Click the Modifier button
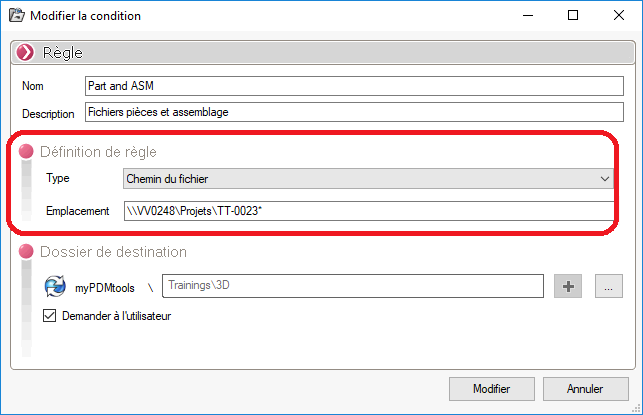 (x=491, y=388)
